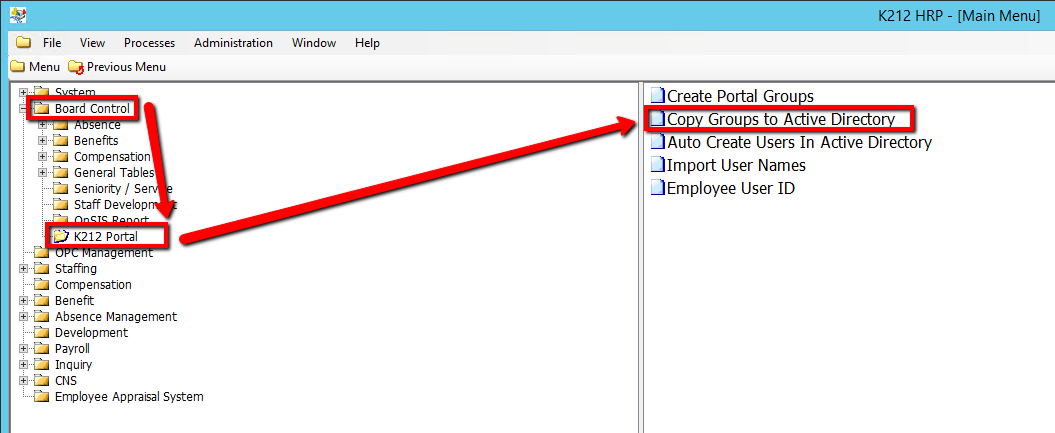Click the Menu folder icon in toolbar

[x=17, y=67]
